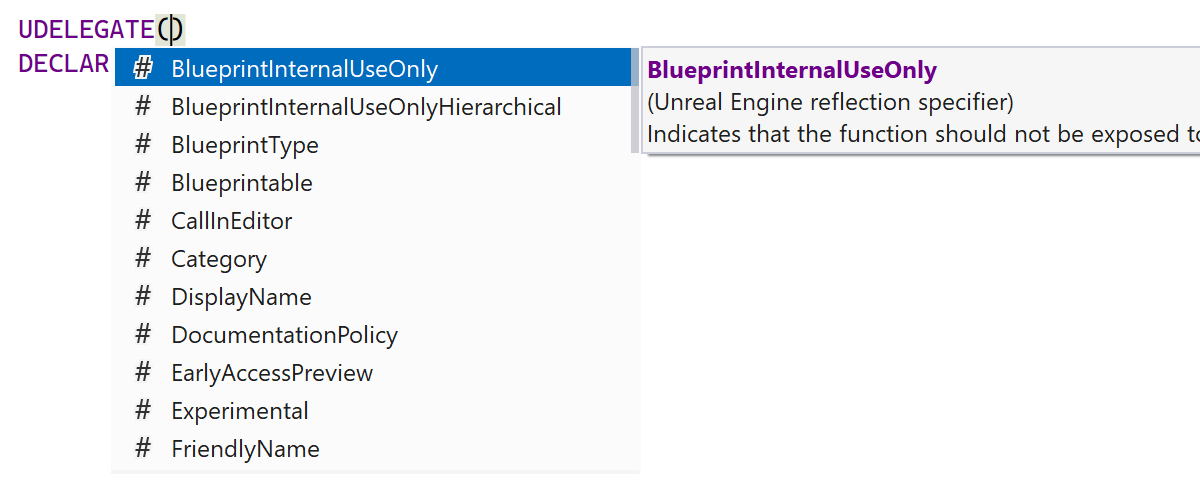Click the hash icon beside BlueprintInternalUseOnly
The width and height of the screenshot is (1200, 490).
coord(143,69)
